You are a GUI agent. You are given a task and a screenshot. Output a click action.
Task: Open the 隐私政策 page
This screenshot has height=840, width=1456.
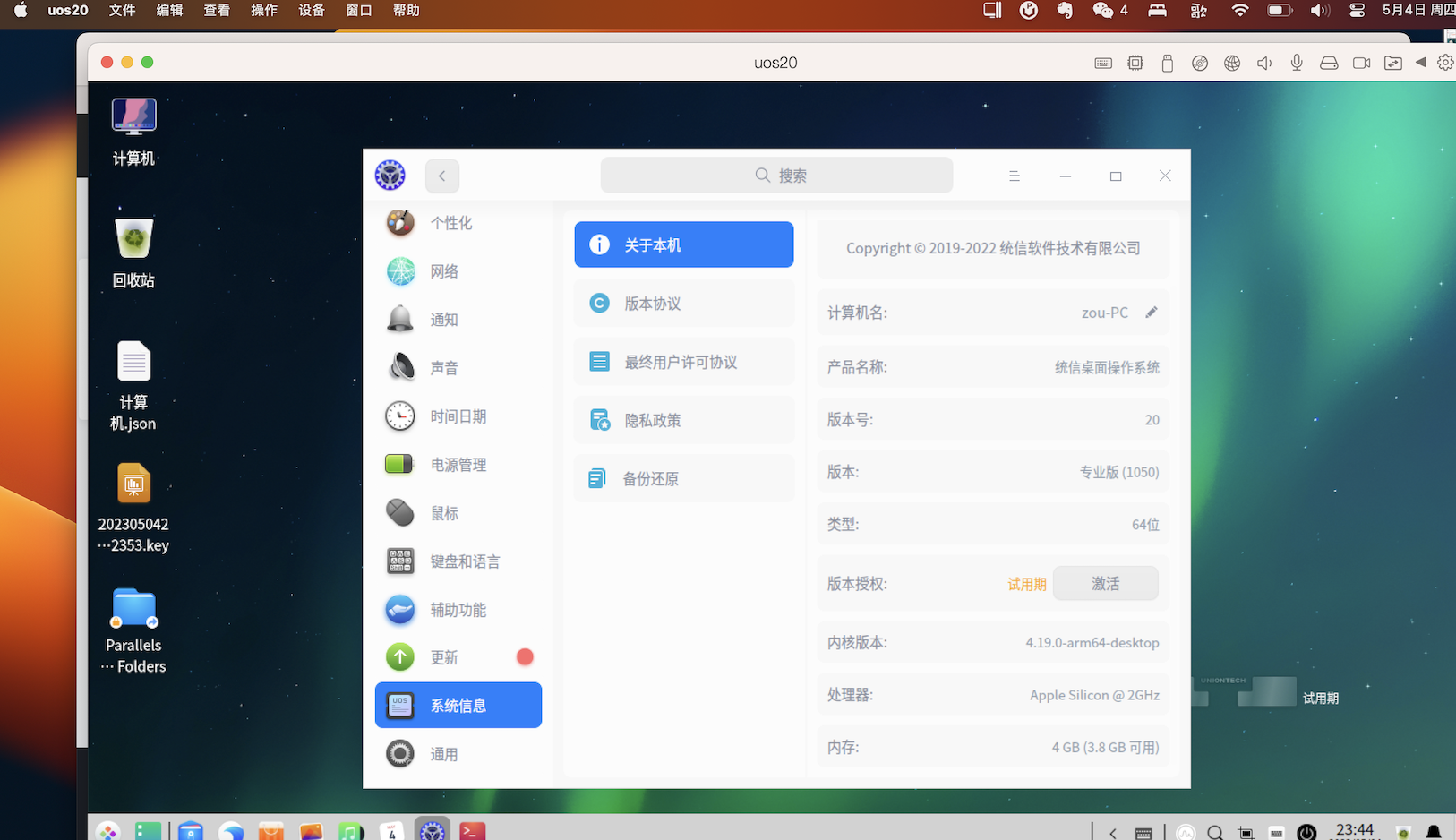click(684, 420)
